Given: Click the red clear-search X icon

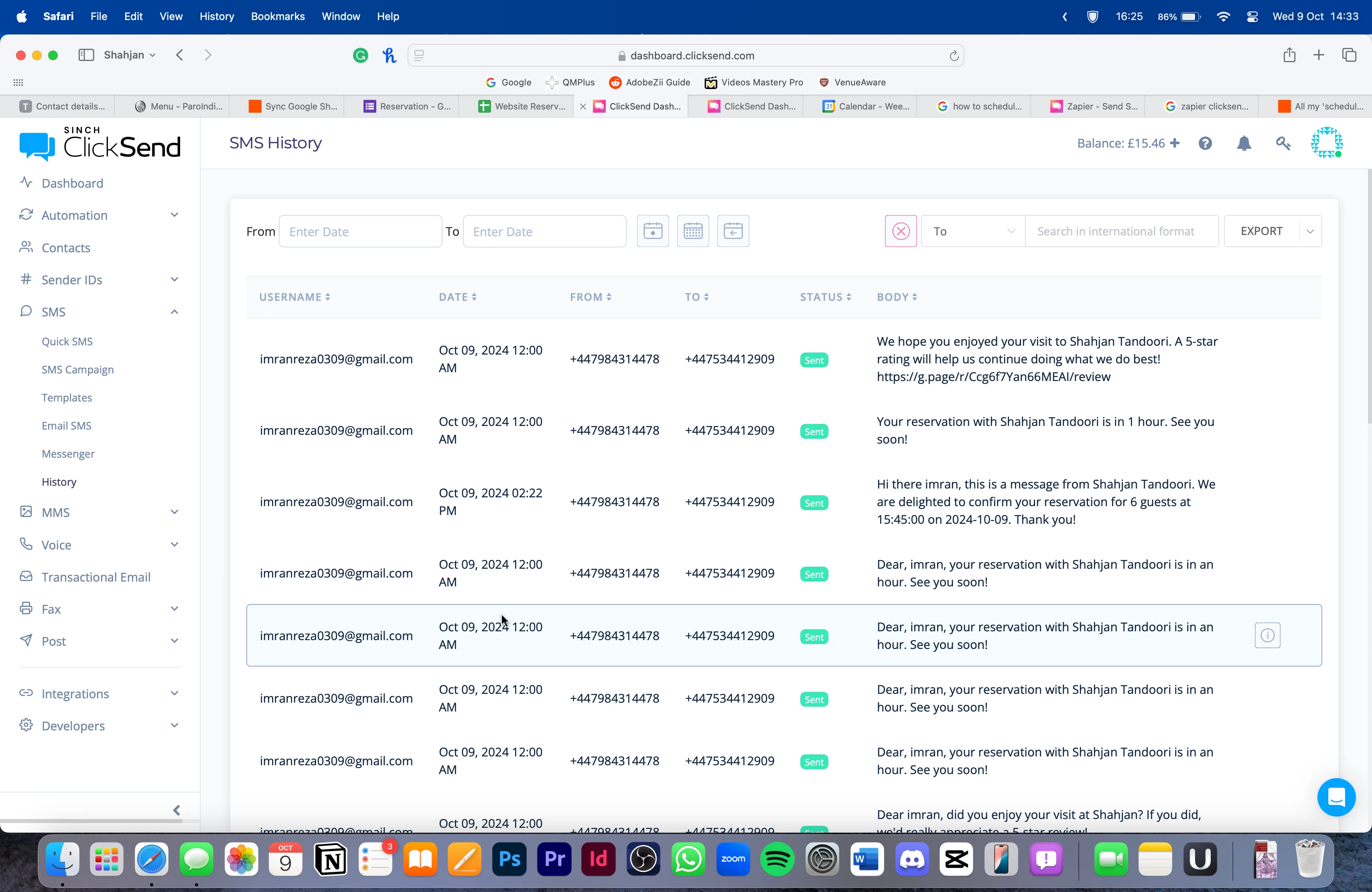Looking at the screenshot, I should pyautogui.click(x=901, y=231).
